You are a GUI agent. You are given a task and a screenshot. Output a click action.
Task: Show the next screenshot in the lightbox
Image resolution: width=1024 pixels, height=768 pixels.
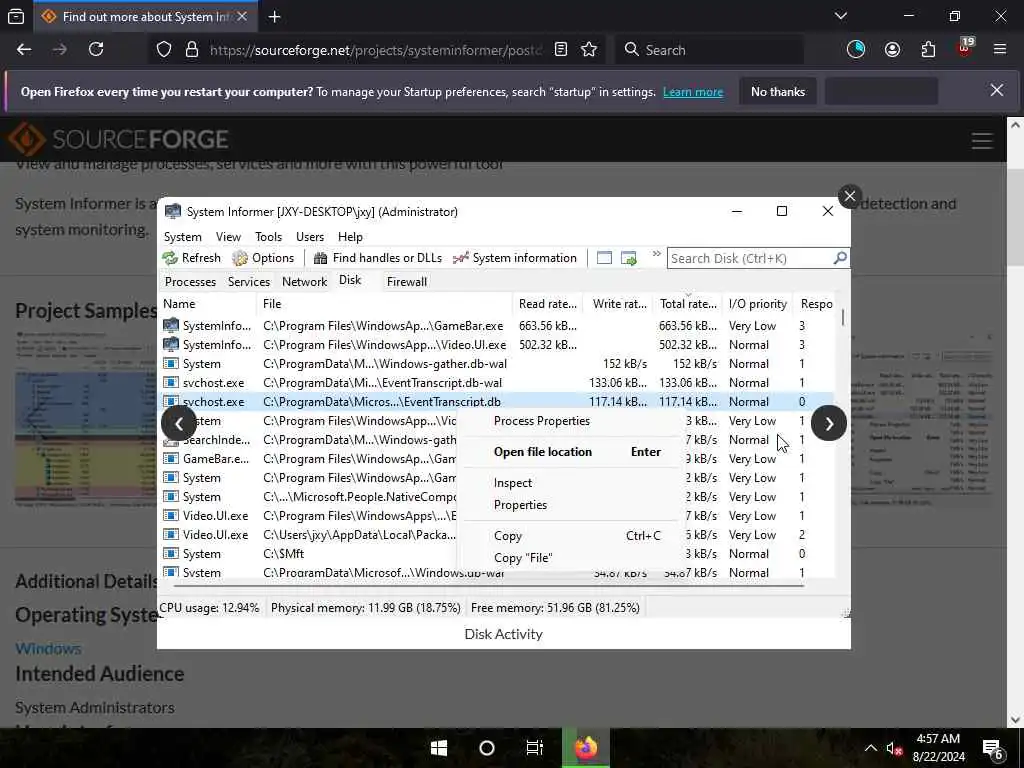click(829, 423)
